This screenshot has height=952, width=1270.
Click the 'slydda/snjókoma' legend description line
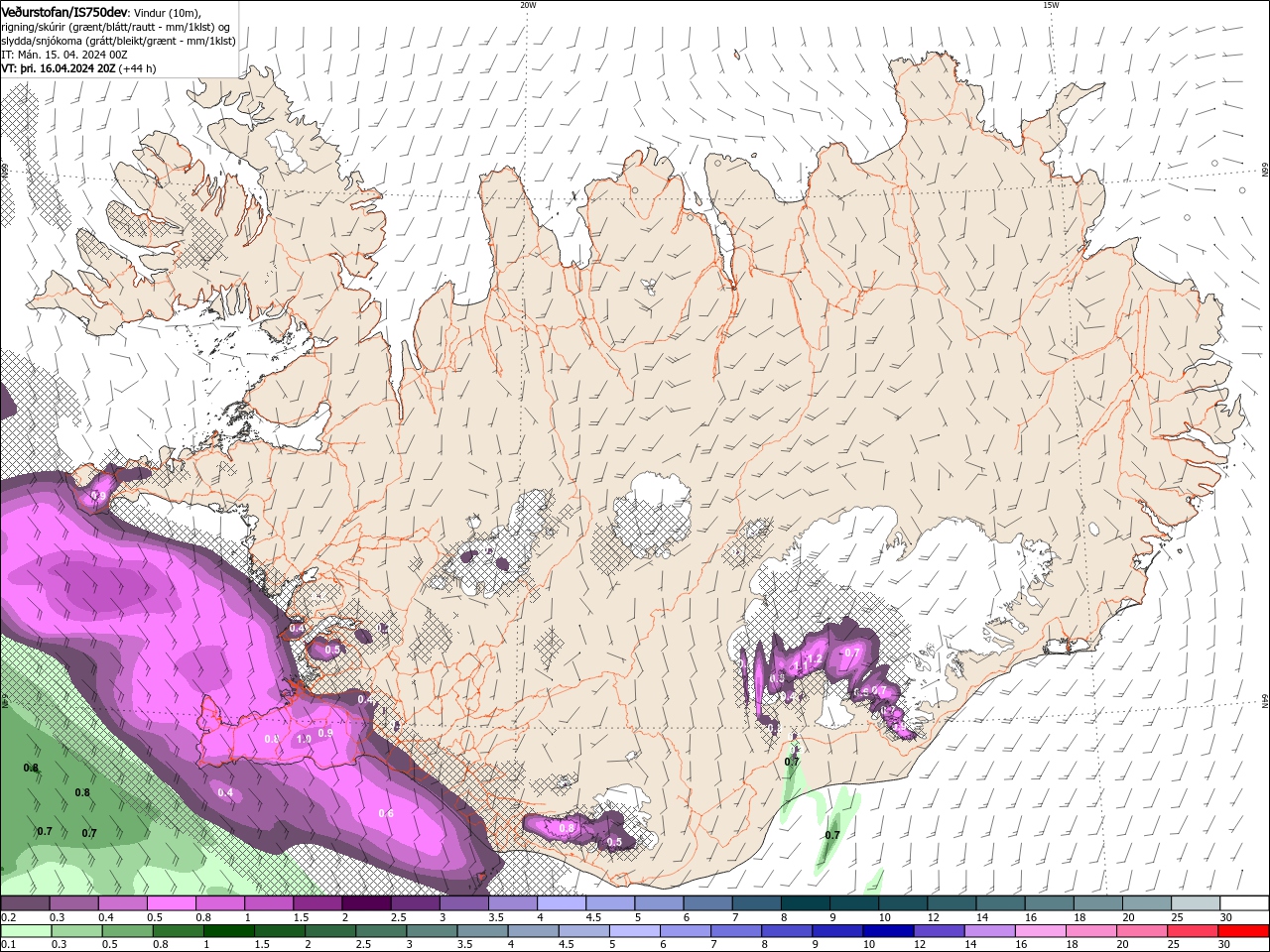(118, 41)
